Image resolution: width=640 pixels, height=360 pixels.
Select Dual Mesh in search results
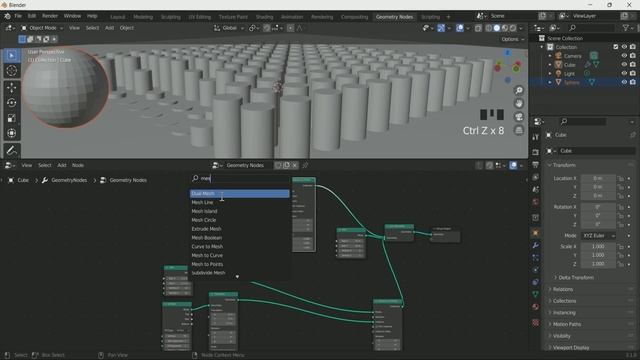coord(240,193)
